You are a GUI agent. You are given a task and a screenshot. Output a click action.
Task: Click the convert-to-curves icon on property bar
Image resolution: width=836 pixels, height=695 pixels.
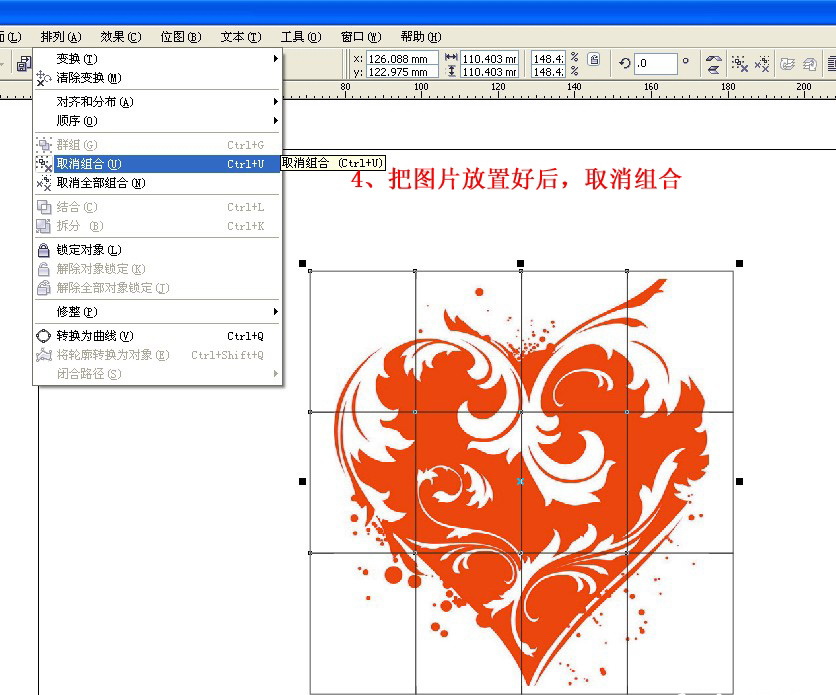[x=789, y=63]
